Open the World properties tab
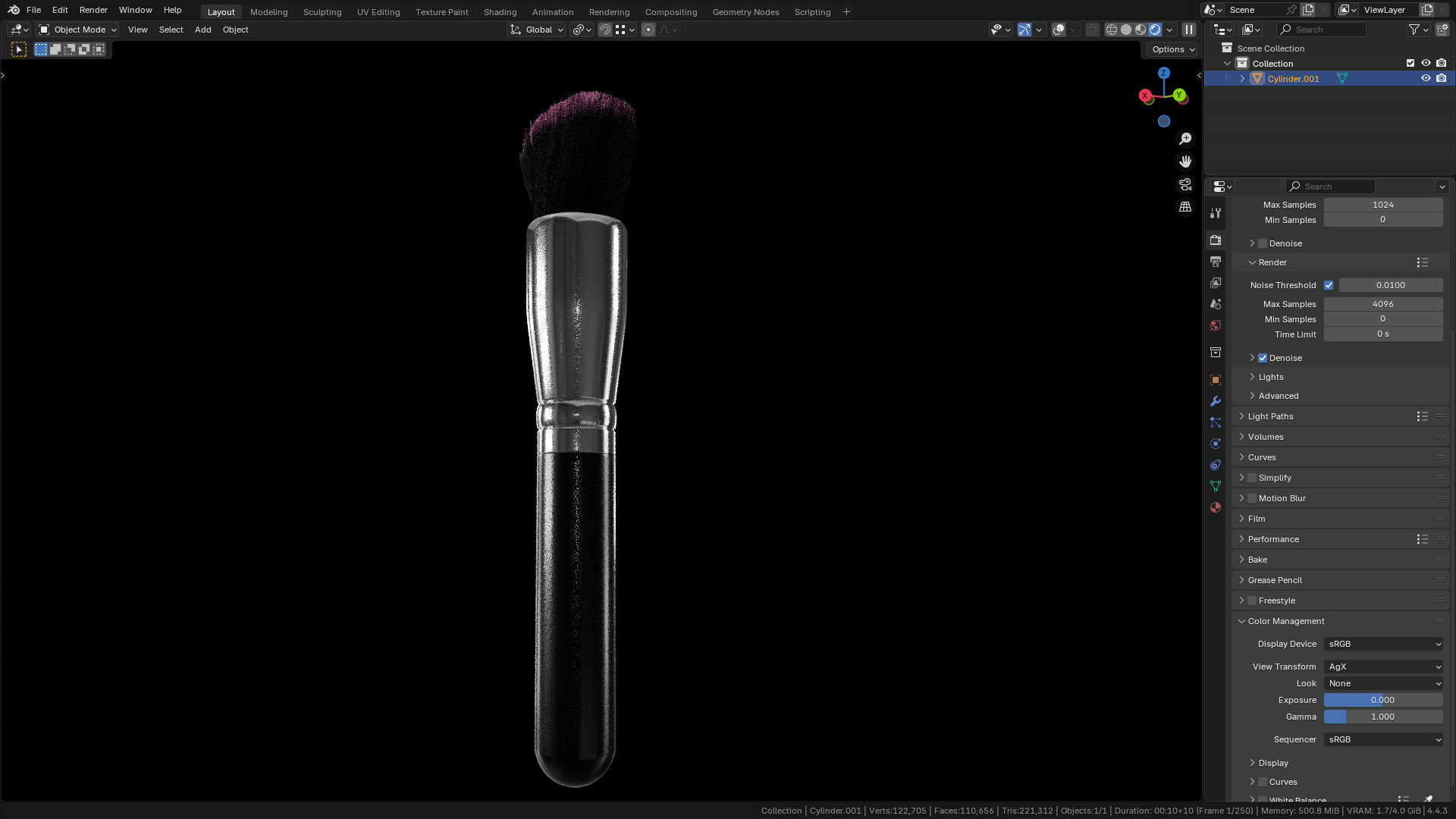This screenshot has width=1456, height=819. (1216, 325)
